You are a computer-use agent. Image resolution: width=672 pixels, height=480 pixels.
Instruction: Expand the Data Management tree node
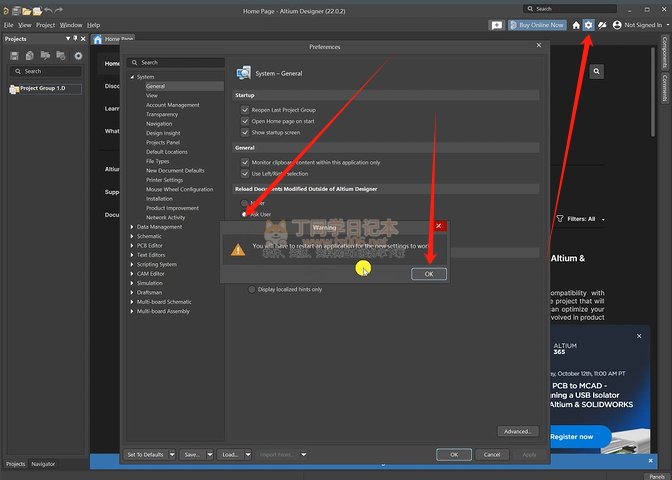(x=132, y=227)
